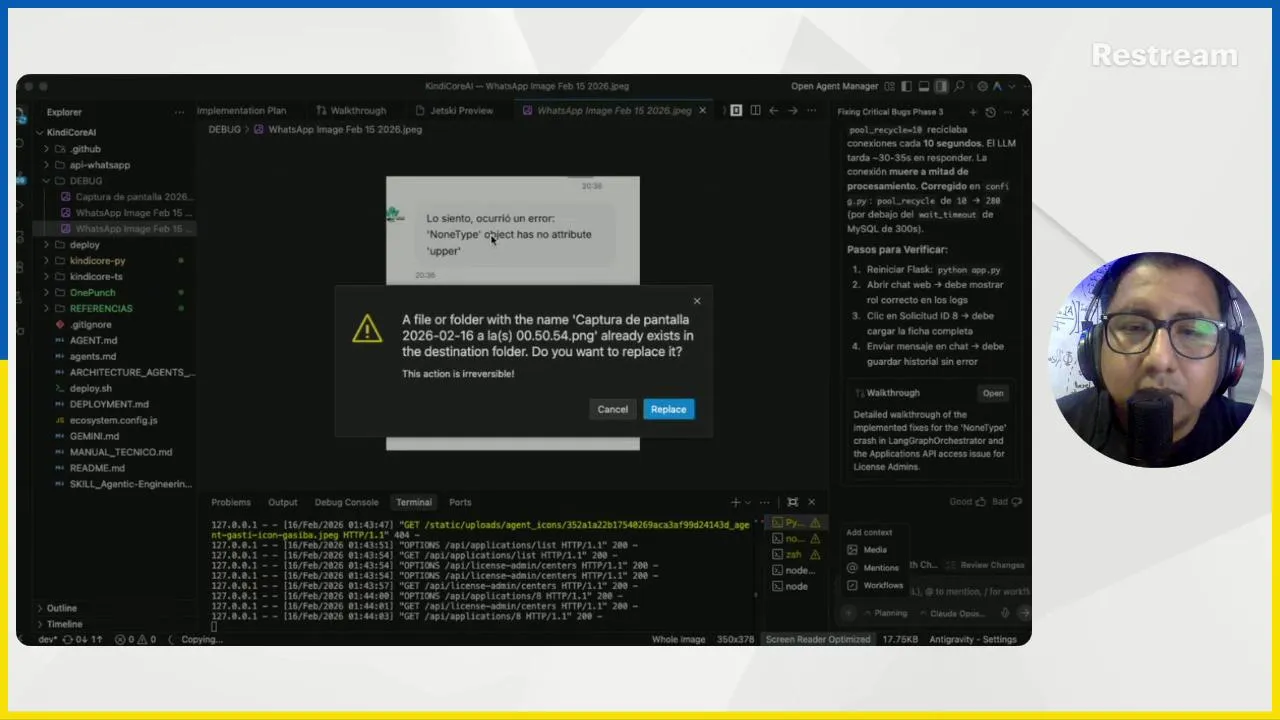Choose Mentions in Add context menu

873,567
